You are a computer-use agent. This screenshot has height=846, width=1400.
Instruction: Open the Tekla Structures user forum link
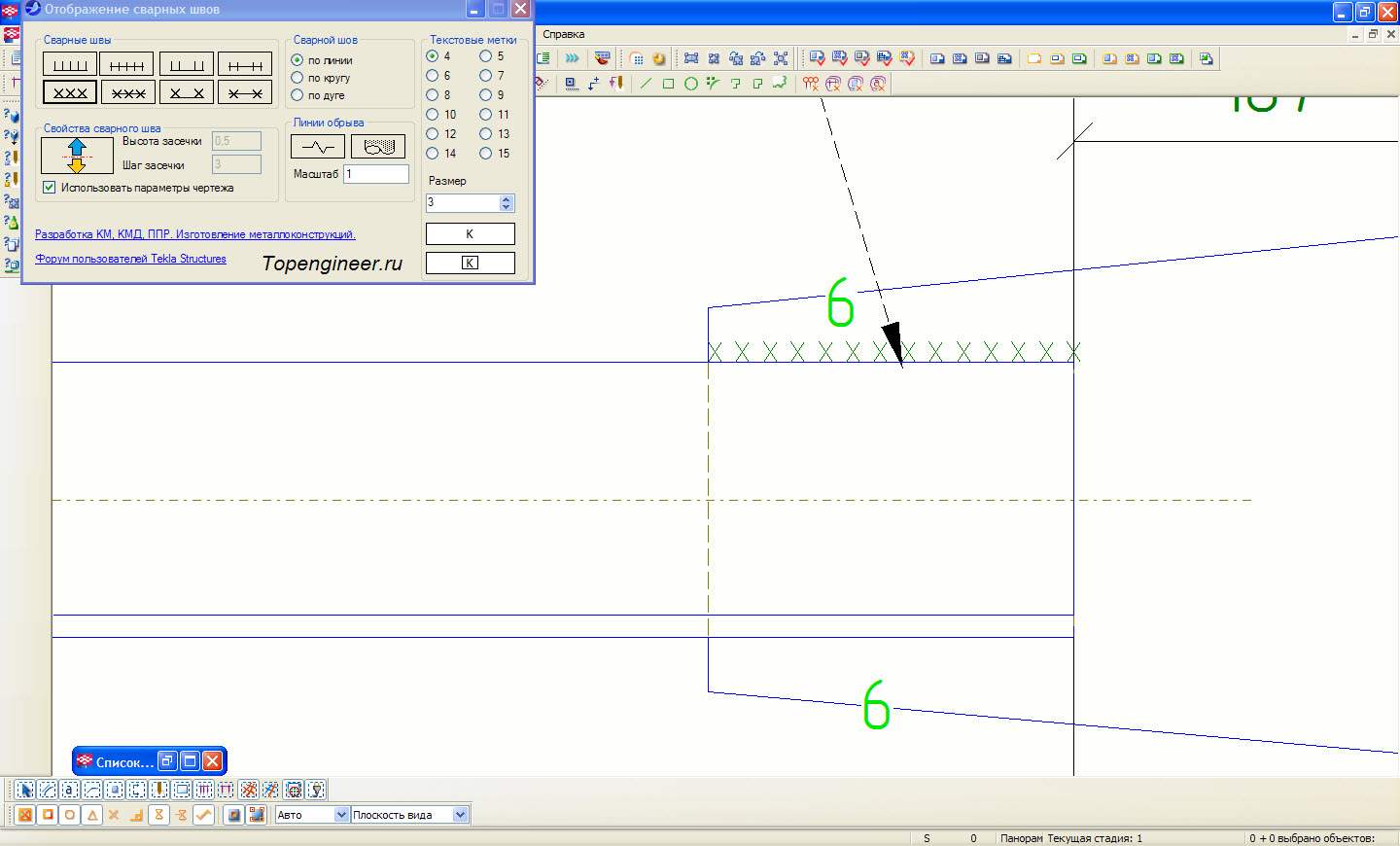pyautogui.click(x=130, y=259)
